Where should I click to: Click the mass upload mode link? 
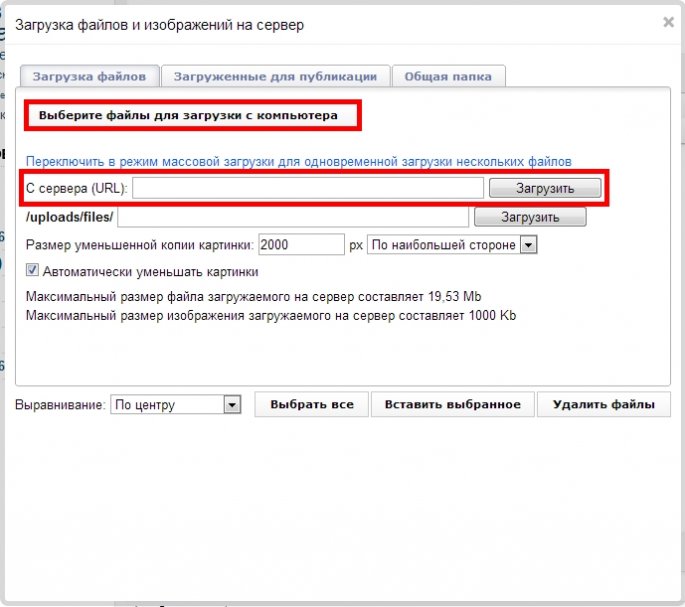point(299,162)
